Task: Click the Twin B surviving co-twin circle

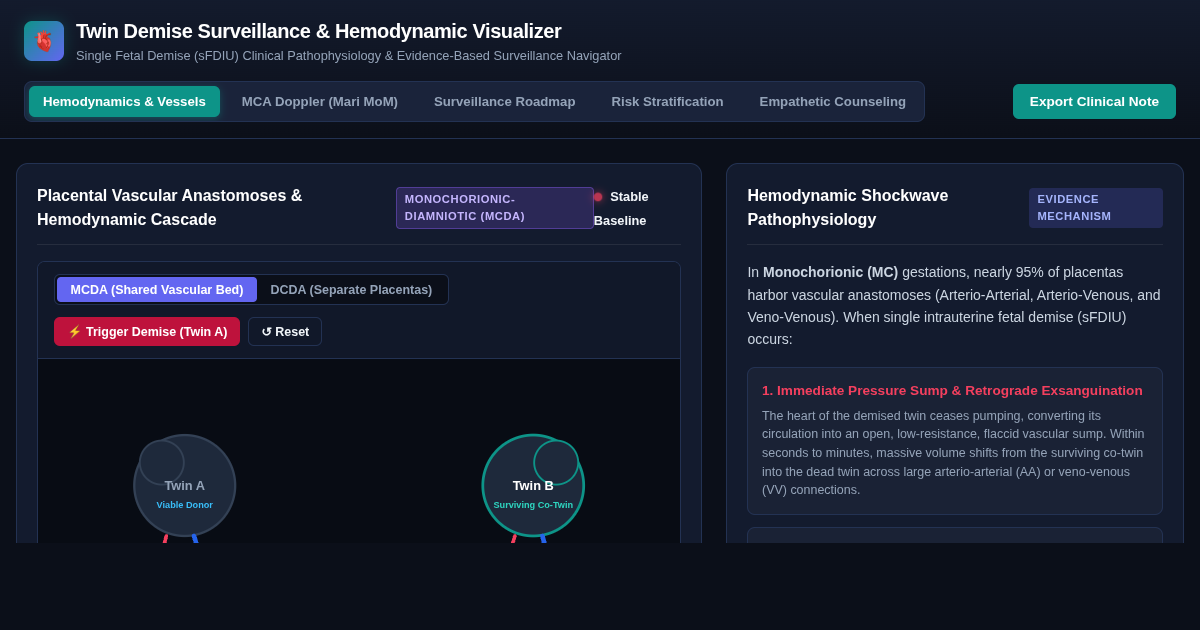Action: [533, 485]
